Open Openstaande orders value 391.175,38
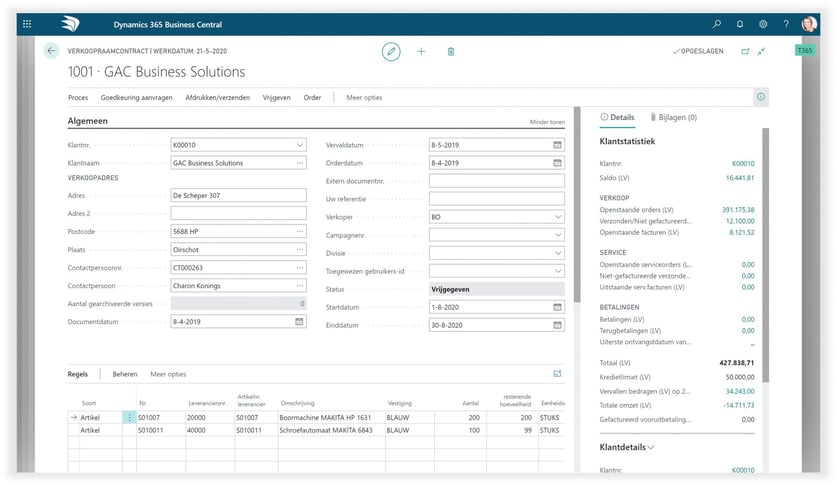This screenshot has height=486, width=837. pos(738,209)
